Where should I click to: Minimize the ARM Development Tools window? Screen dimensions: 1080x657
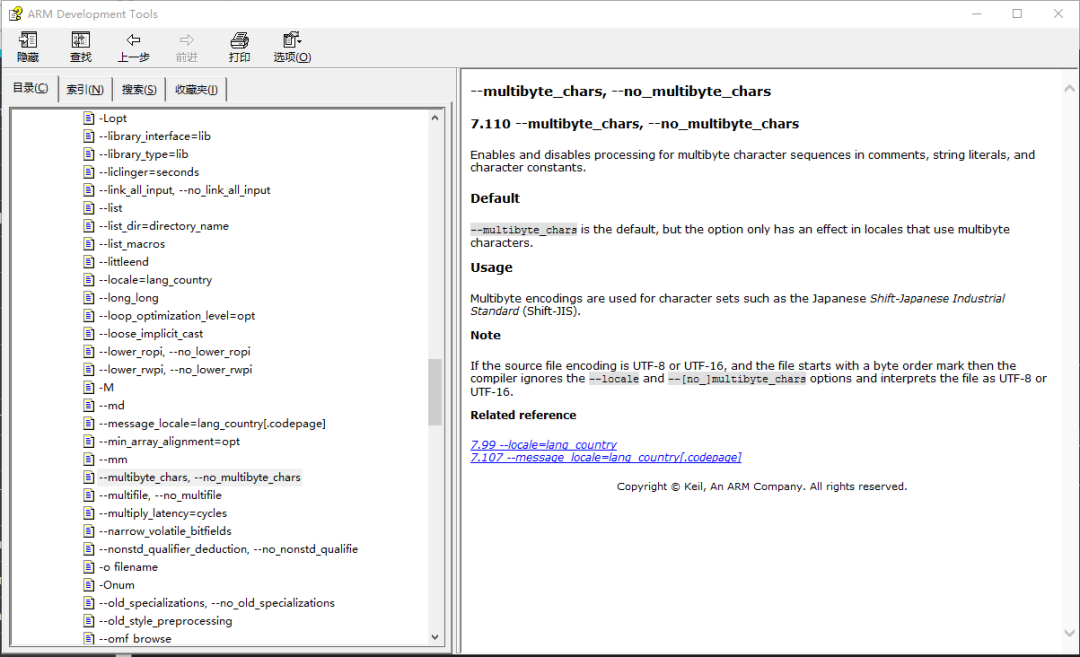coord(976,14)
